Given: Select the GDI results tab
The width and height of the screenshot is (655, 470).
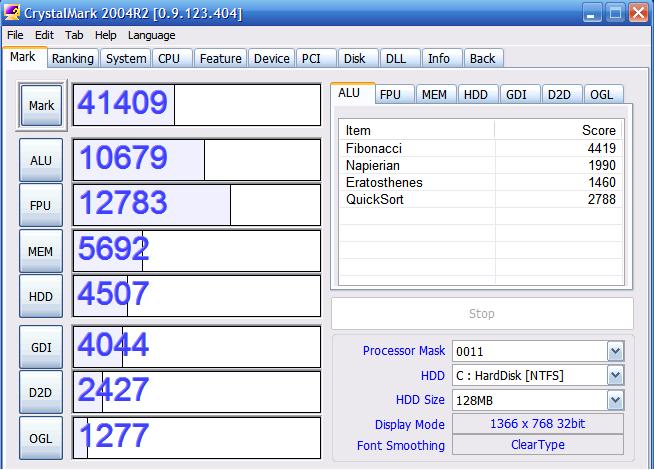Looking at the screenshot, I should click(520, 94).
